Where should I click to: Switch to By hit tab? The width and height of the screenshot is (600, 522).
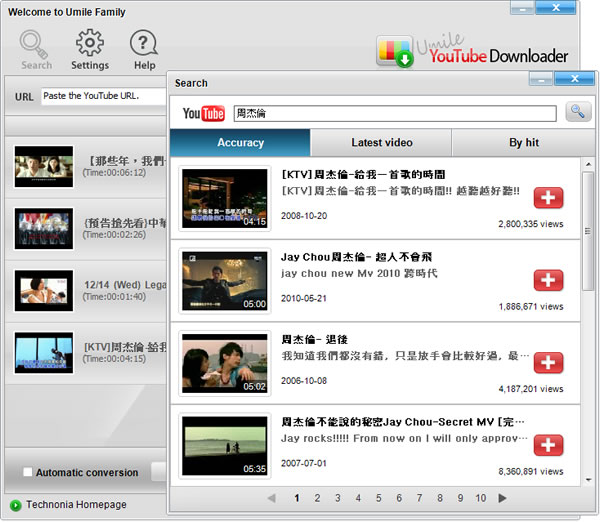coord(523,142)
